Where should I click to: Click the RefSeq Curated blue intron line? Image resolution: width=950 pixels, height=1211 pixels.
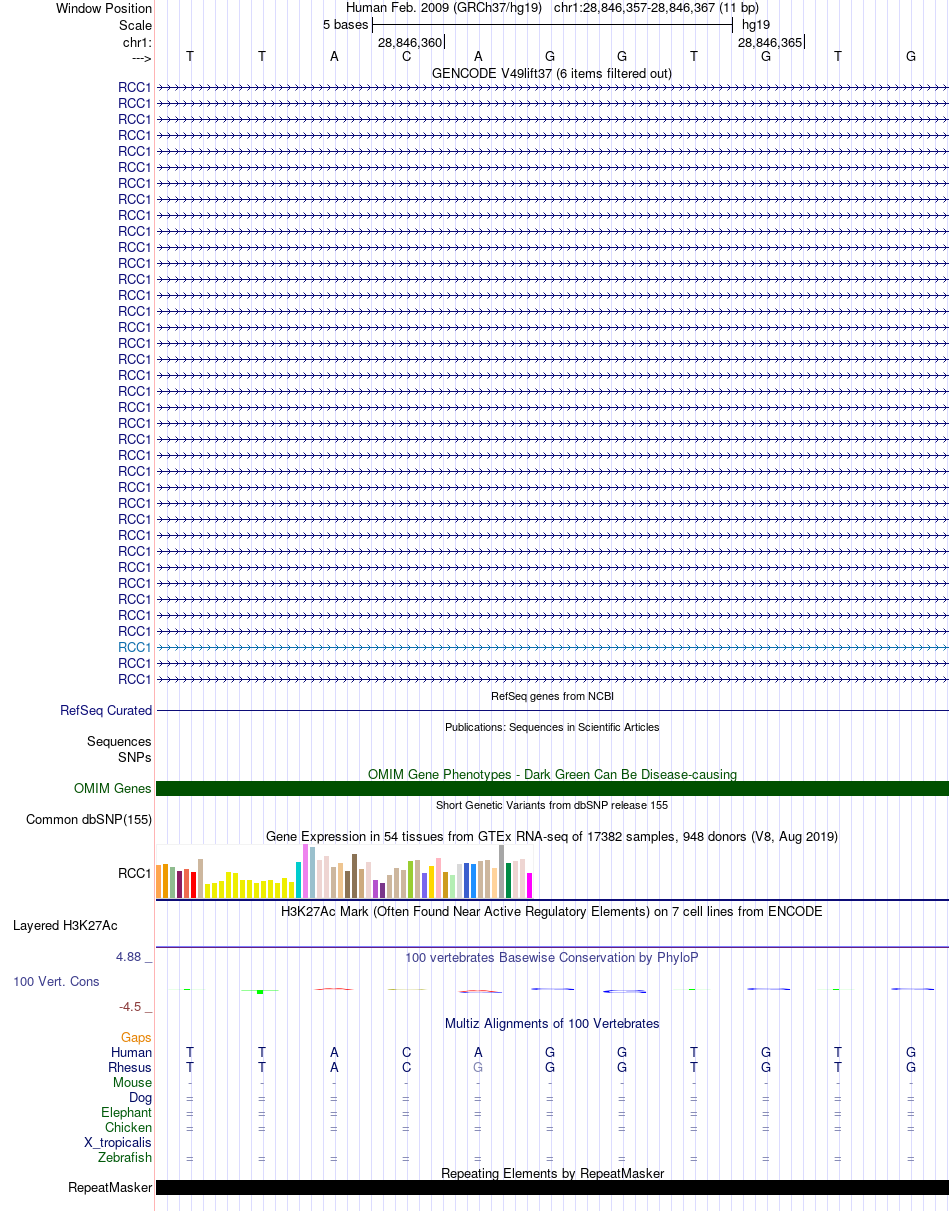(552, 710)
